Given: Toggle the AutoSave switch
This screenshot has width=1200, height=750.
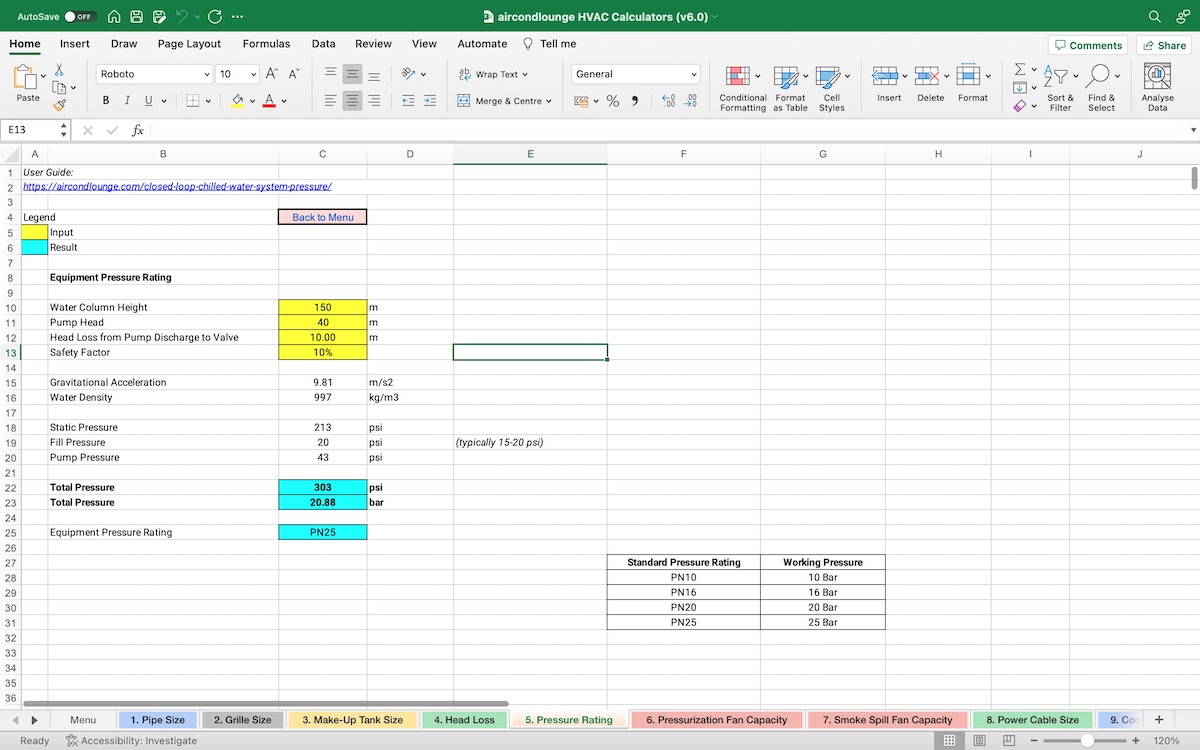Looking at the screenshot, I should click(79, 17).
